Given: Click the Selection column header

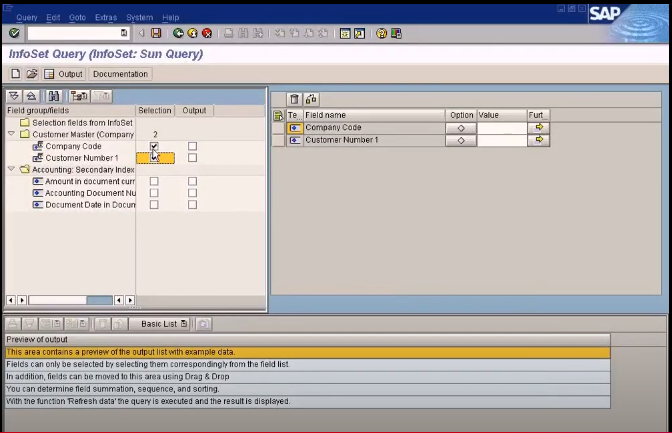Looking at the screenshot, I should click(x=155, y=111).
